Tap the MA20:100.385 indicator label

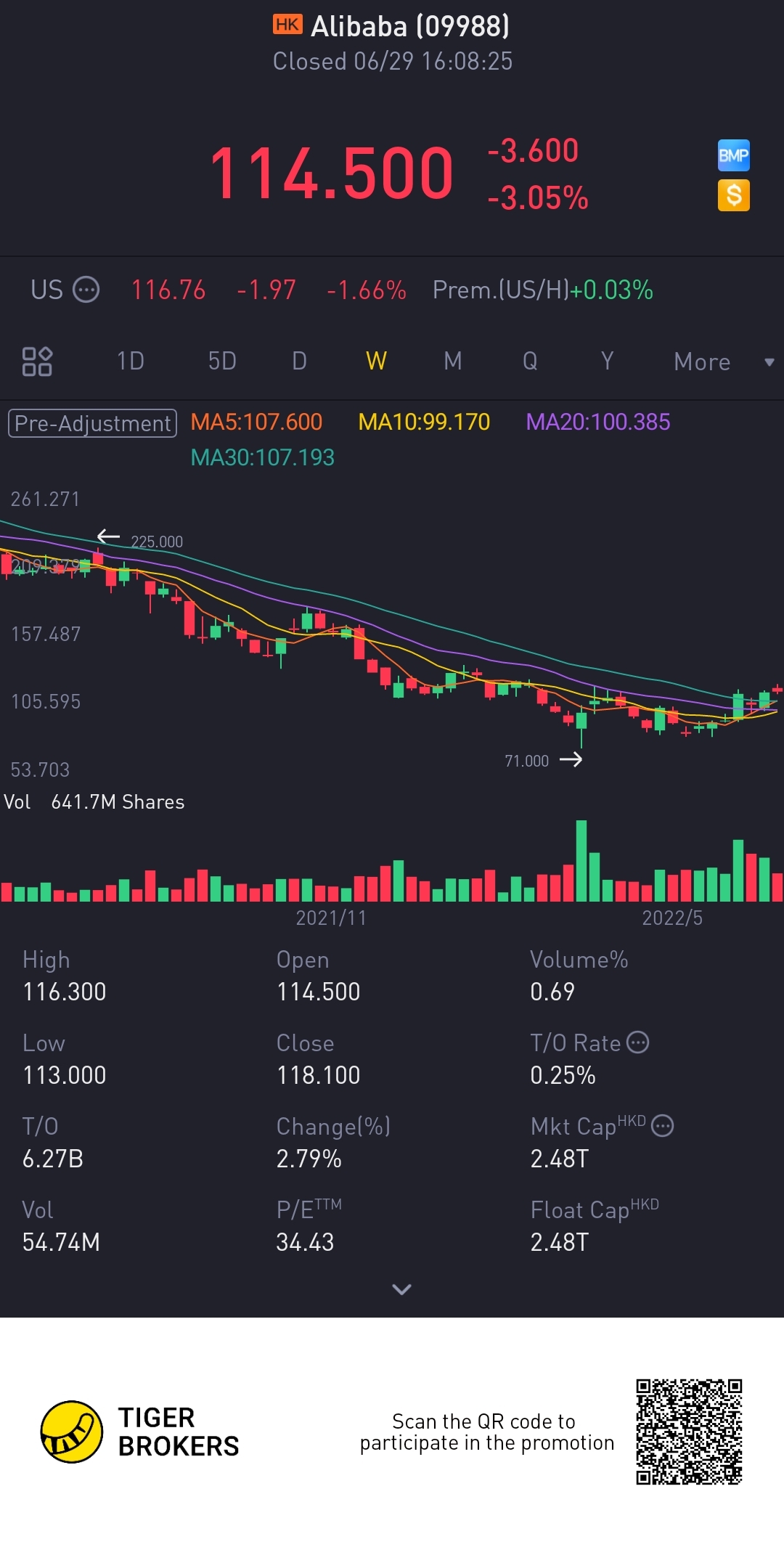[x=598, y=422]
